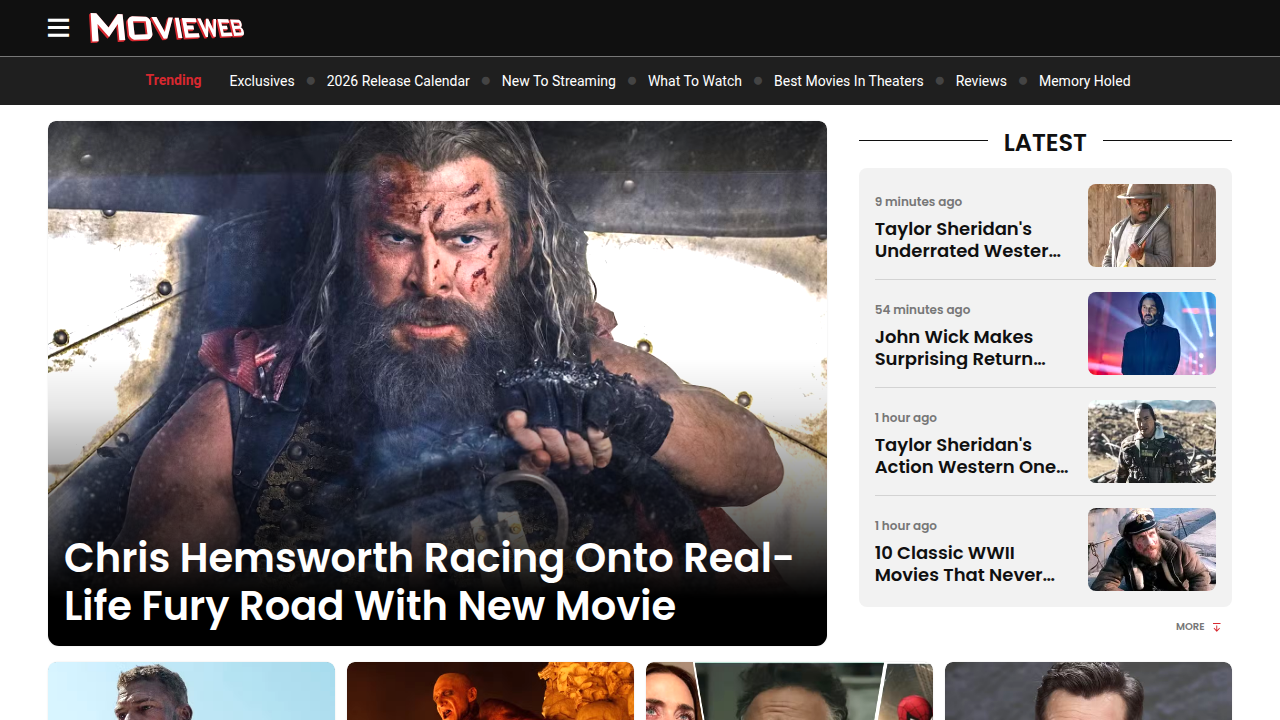This screenshot has height=720, width=1280.
Task: Open the bottom card with dark-haired man
Action: tap(1088, 691)
